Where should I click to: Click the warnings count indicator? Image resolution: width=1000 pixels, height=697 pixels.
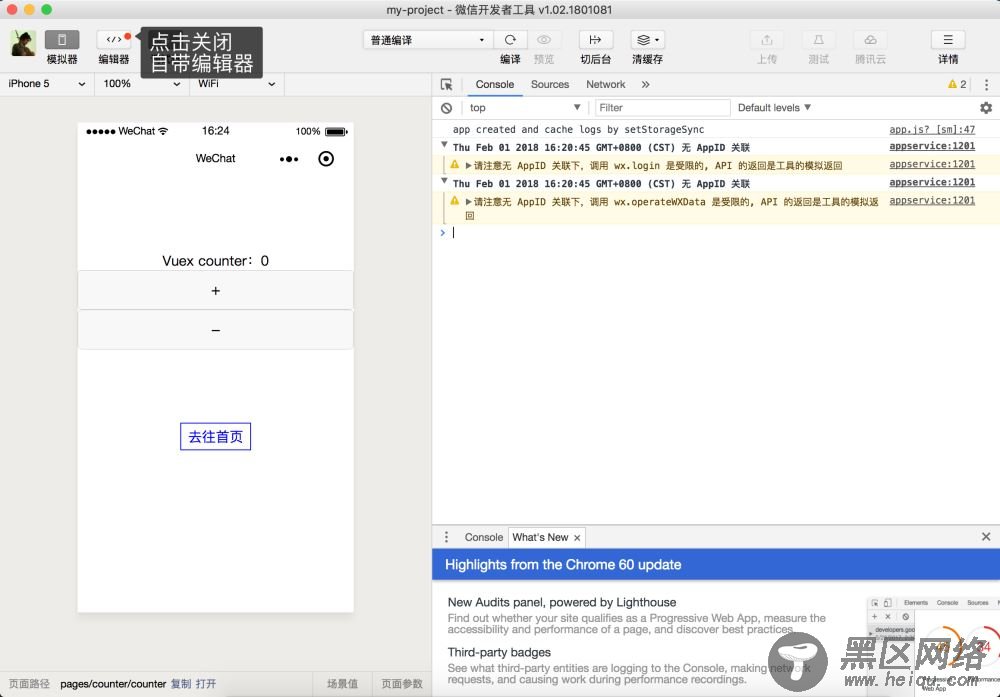pos(957,84)
